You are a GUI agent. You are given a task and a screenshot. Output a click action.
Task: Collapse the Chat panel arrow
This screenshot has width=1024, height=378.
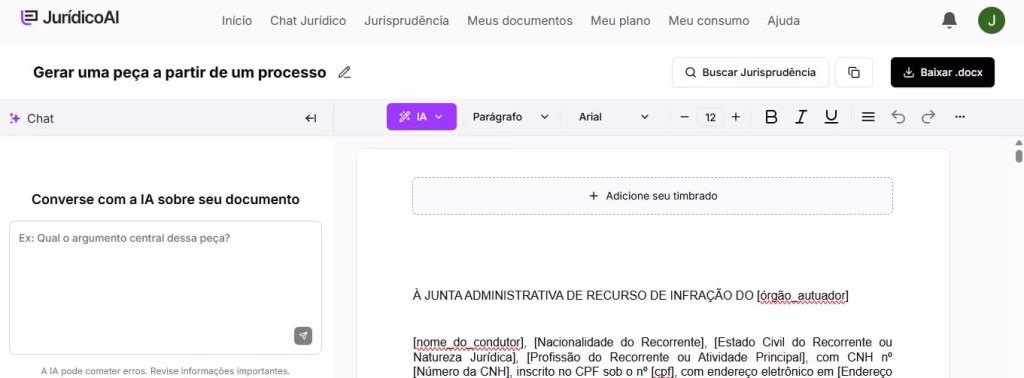click(311, 118)
